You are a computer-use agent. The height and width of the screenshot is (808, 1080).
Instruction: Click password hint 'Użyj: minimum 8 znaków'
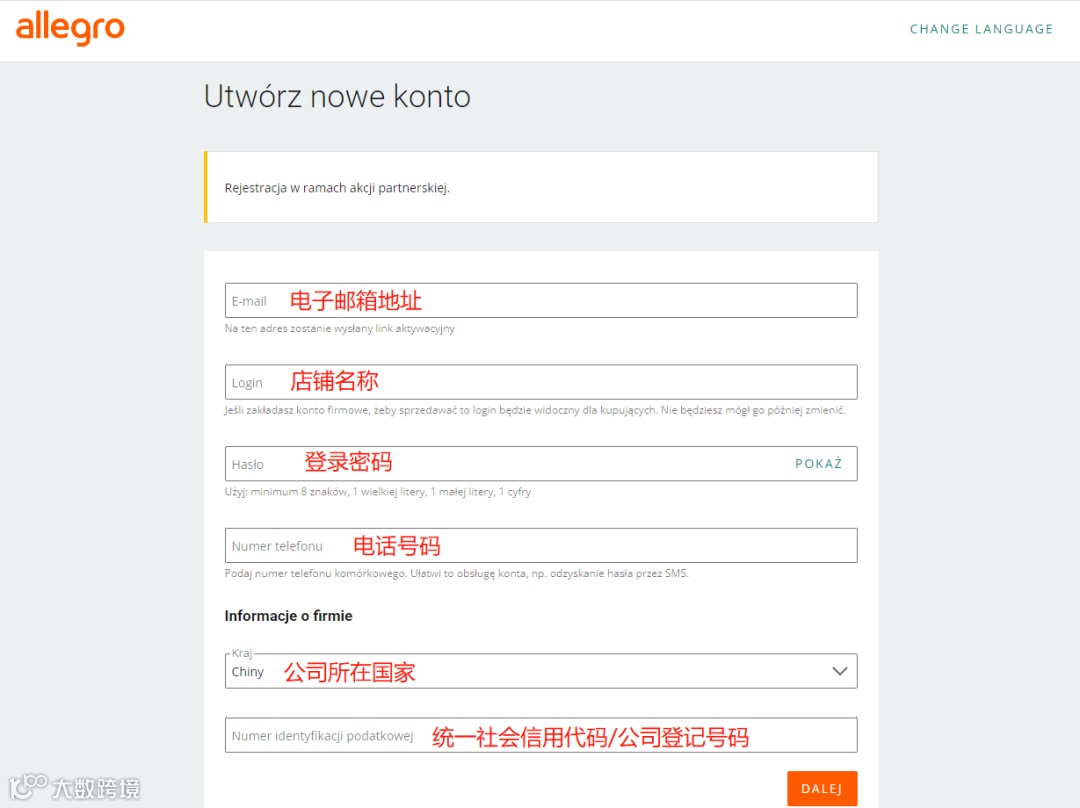[x=286, y=492]
